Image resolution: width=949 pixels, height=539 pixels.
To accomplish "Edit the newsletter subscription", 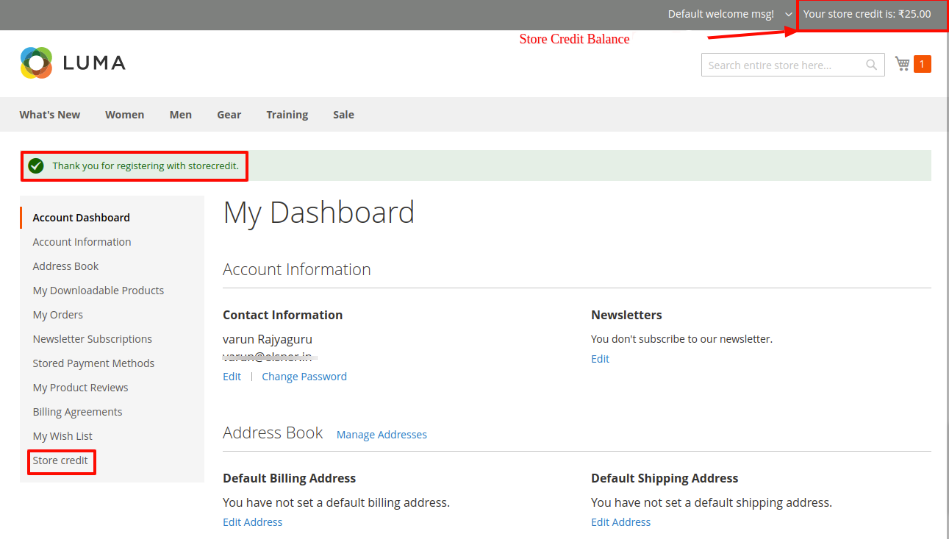I will click(x=600, y=359).
